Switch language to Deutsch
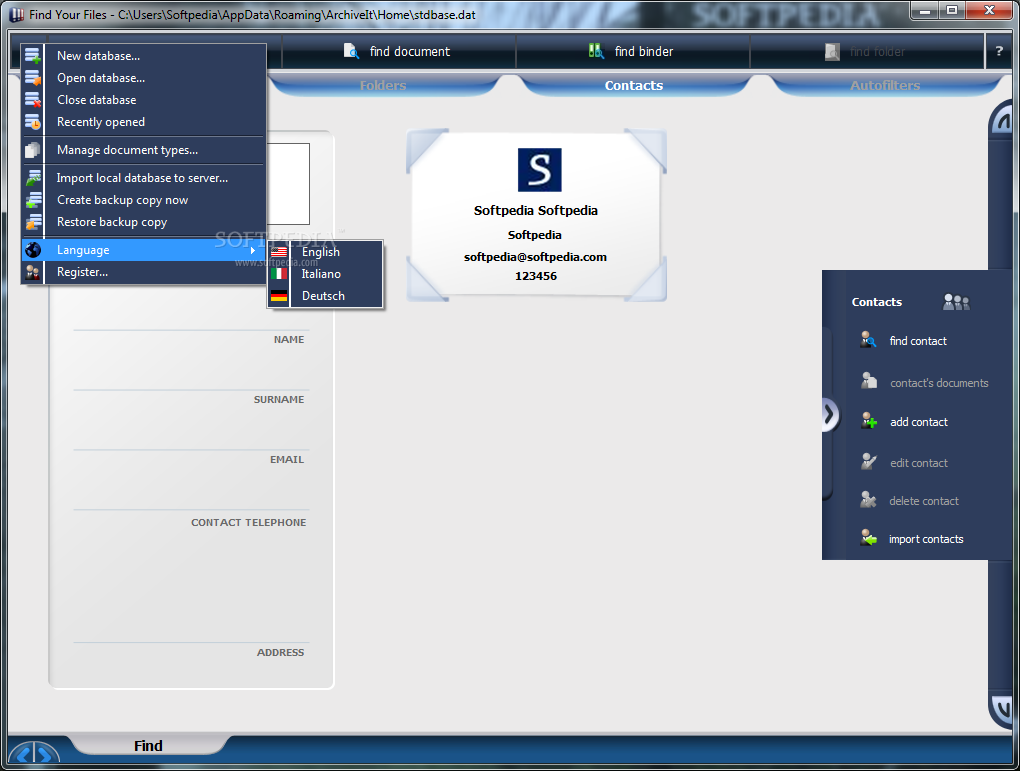The image size is (1020, 771). [325, 296]
